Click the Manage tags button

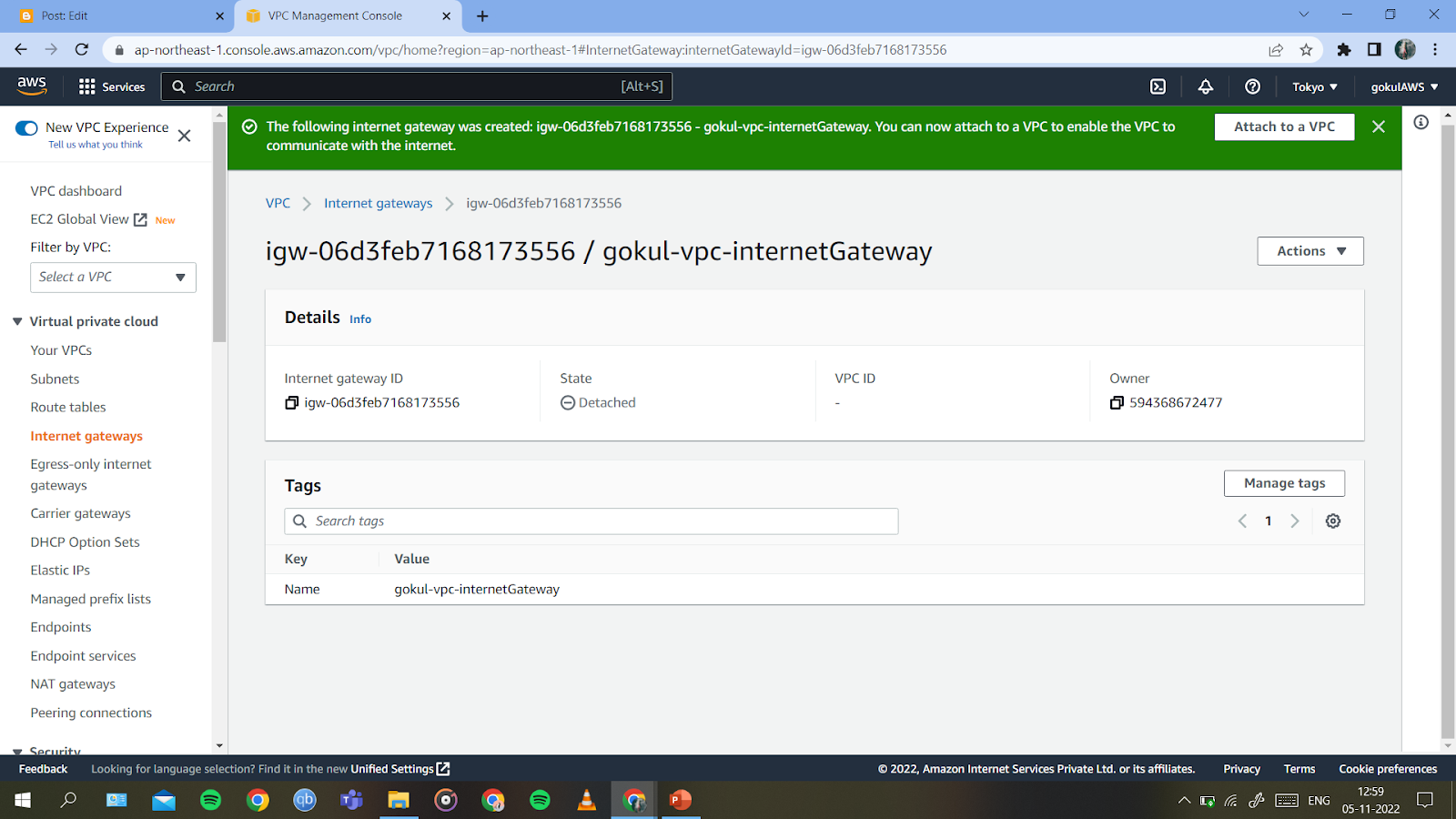(x=1284, y=483)
